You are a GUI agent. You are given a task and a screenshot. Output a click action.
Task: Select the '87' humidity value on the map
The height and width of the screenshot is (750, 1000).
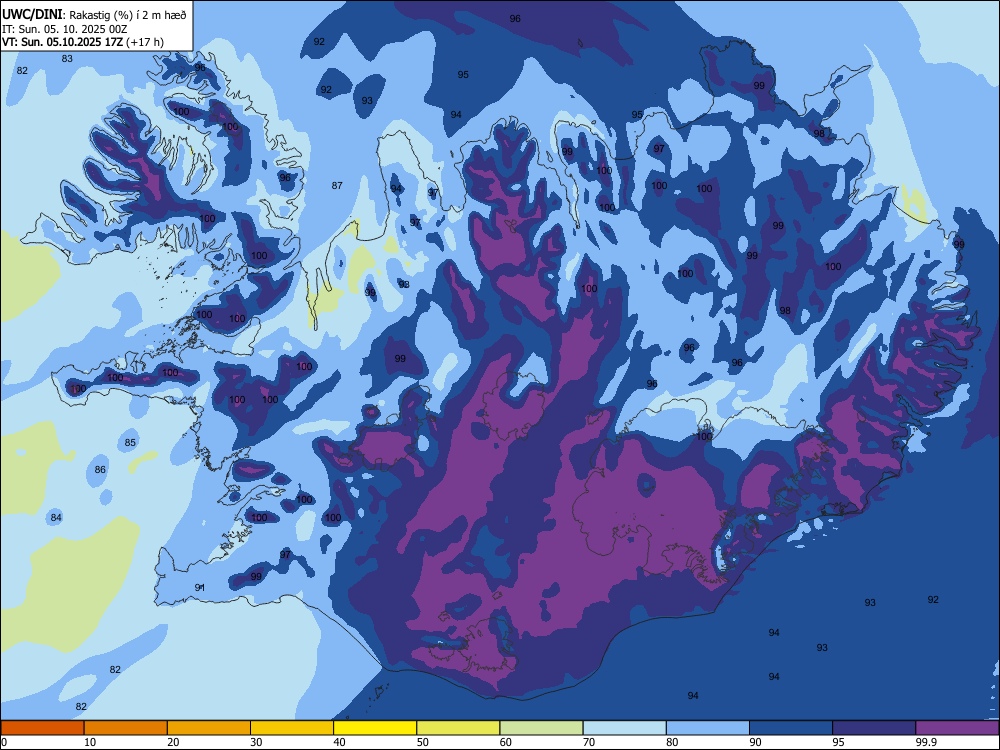pyautogui.click(x=337, y=186)
